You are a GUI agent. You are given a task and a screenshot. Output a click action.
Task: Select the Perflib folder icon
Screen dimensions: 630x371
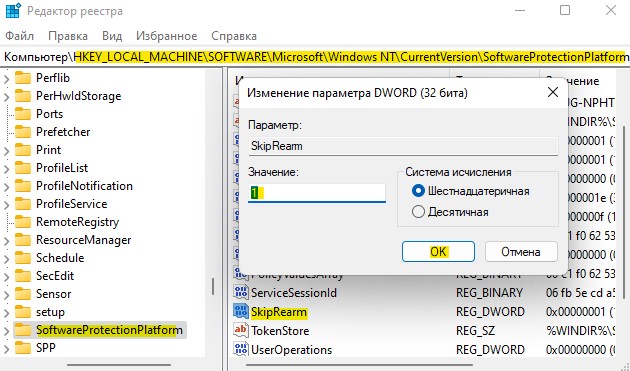pos(23,78)
